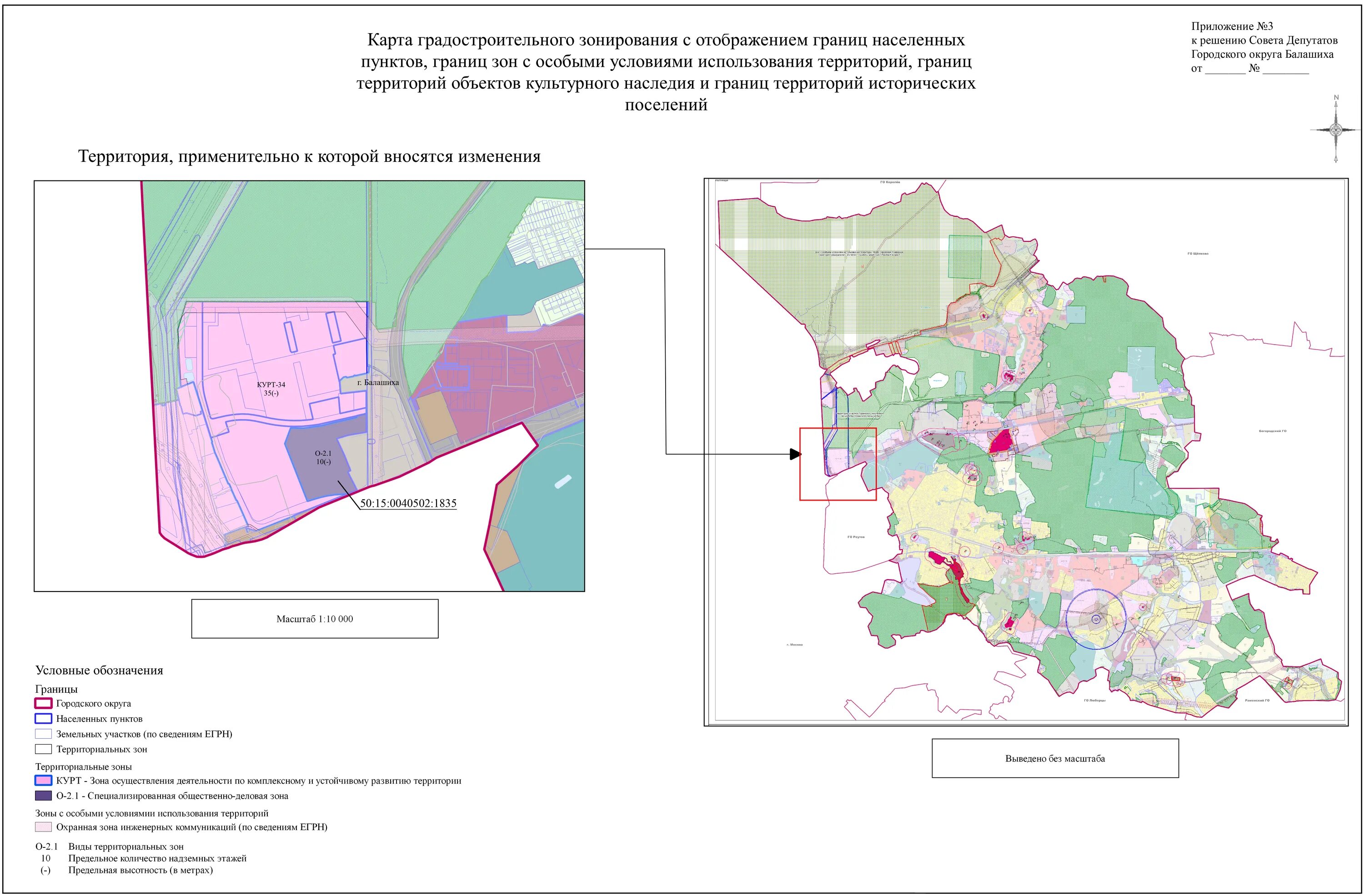Click the О-2.1 purple zone color swatch
Image resolution: width=1364 pixels, height=896 pixels.
[44, 796]
